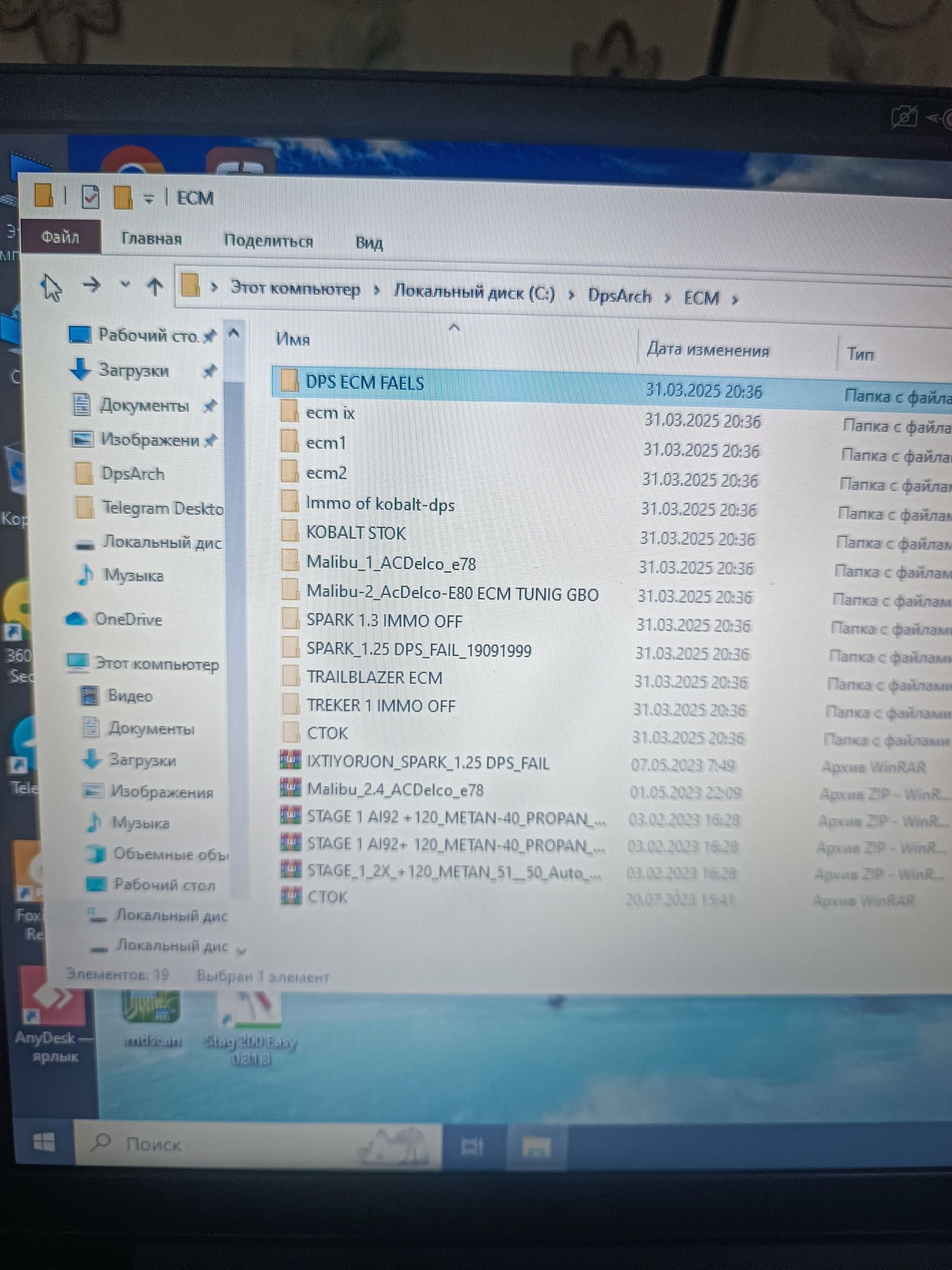Screen dimensions: 952x1270
Task: Open pinned Загрузки in Quick access
Action: pyautogui.click(x=133, y=370)
